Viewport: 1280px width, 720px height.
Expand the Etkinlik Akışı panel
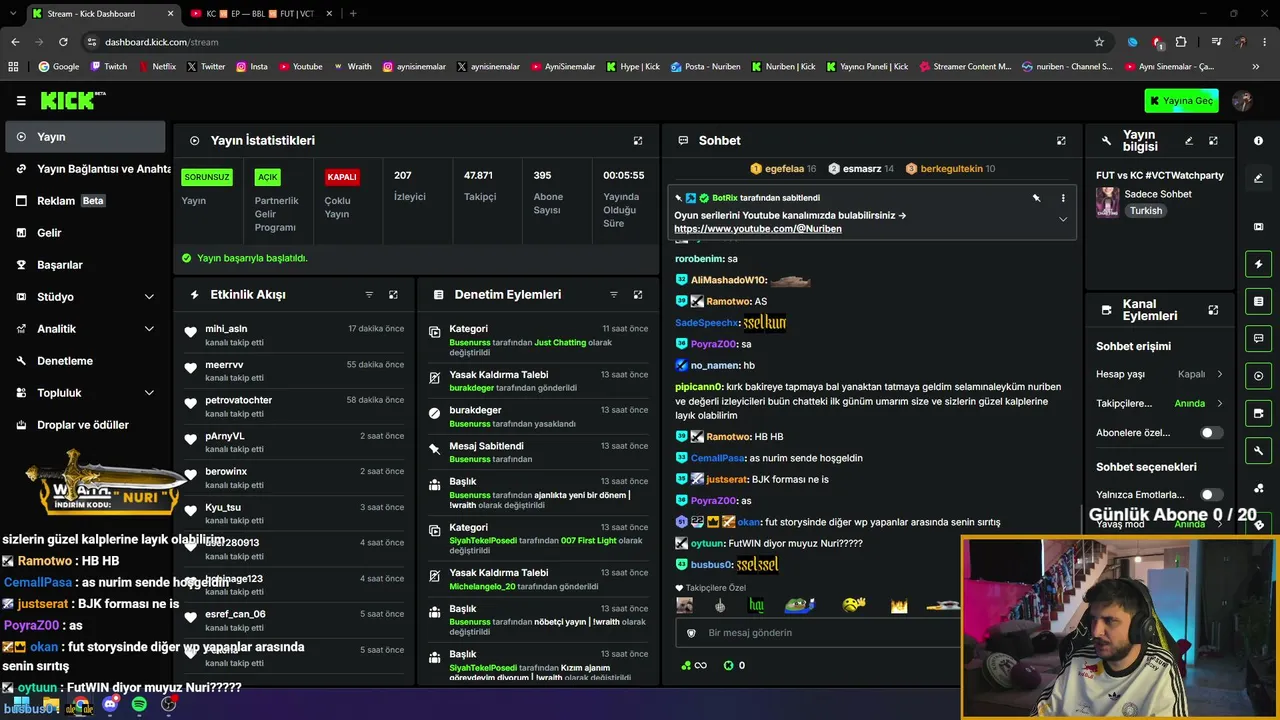click(x=393, y=295)
